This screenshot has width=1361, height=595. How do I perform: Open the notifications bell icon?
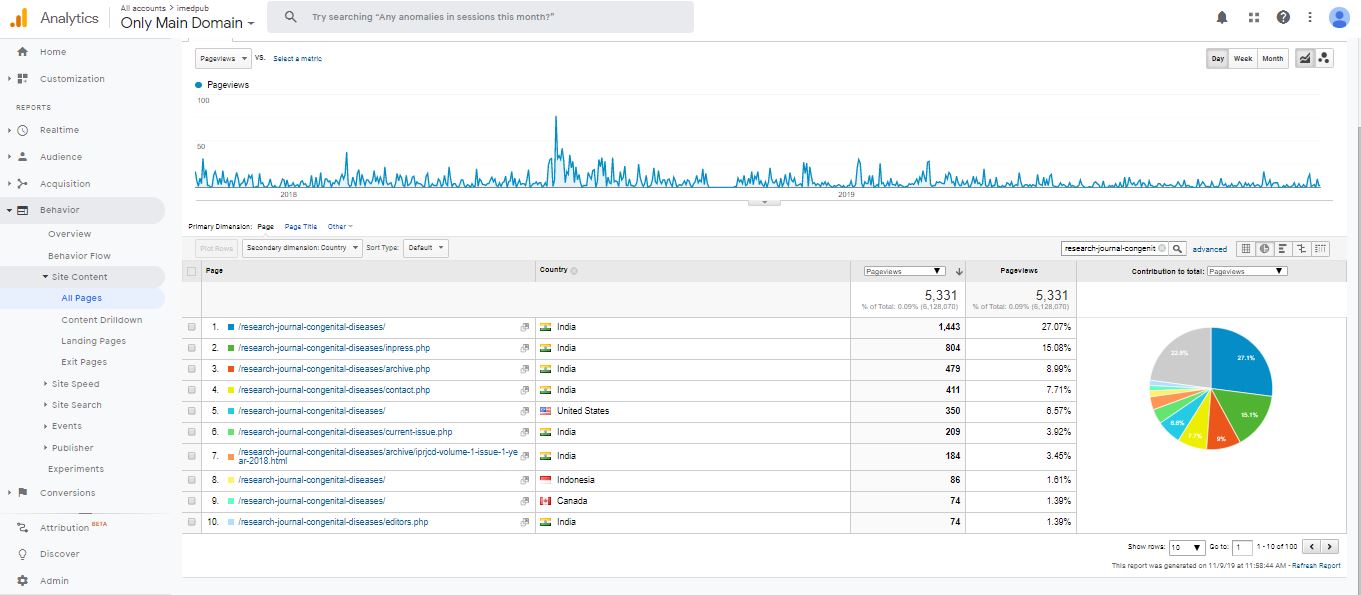tap(1222, 17)
